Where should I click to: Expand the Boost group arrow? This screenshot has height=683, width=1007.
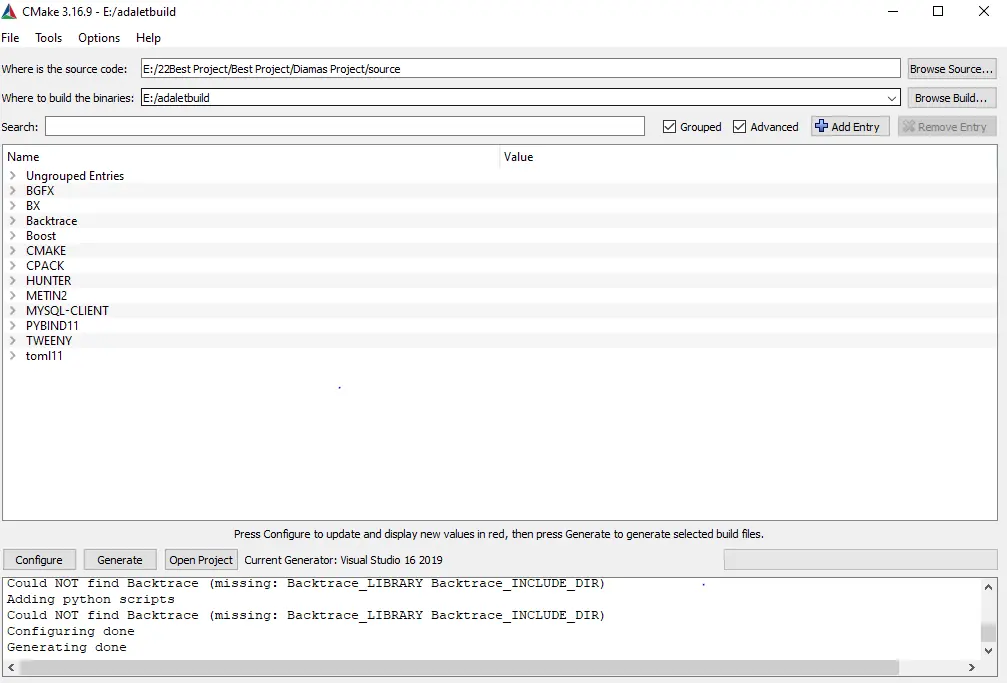click(x=13, y=236)
